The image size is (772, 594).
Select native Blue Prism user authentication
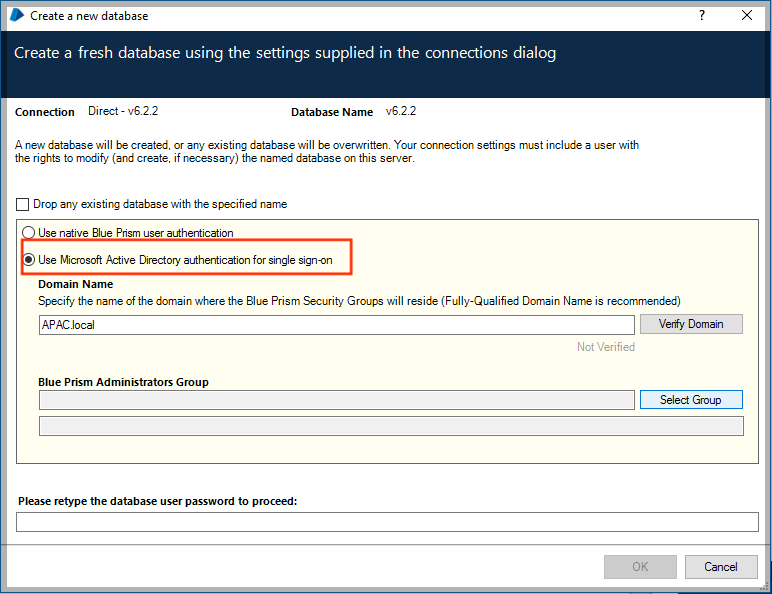click(29, 233)
